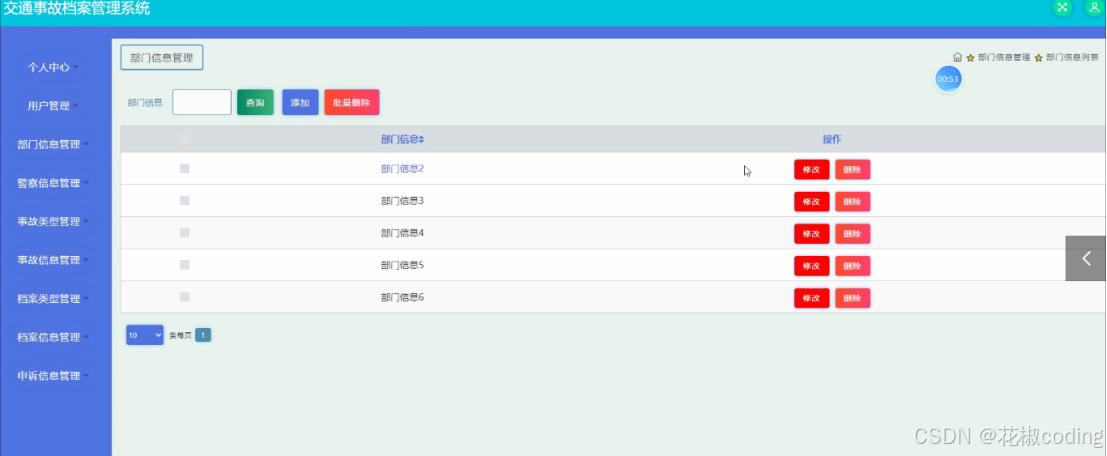Click the 批量删除 batch delete button

pyautogui.click(x=352, y=102)
